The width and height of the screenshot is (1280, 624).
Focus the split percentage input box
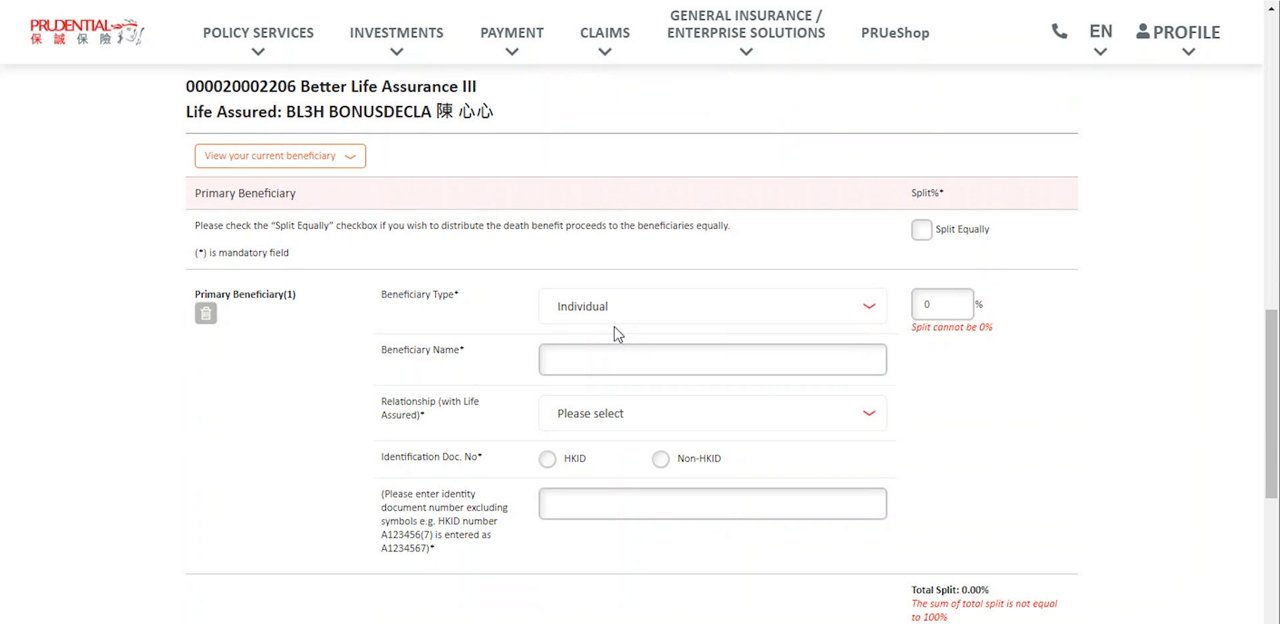click(941, 304)
